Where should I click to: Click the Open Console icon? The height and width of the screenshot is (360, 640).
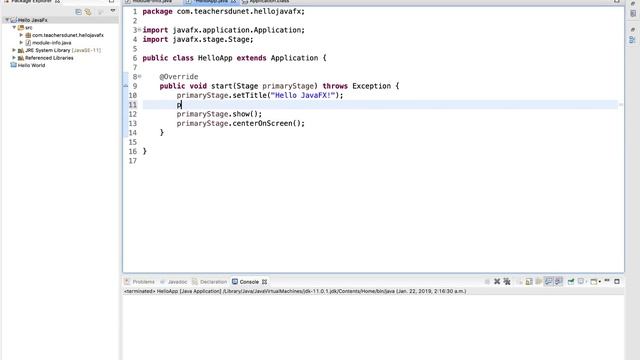[594, 282]
